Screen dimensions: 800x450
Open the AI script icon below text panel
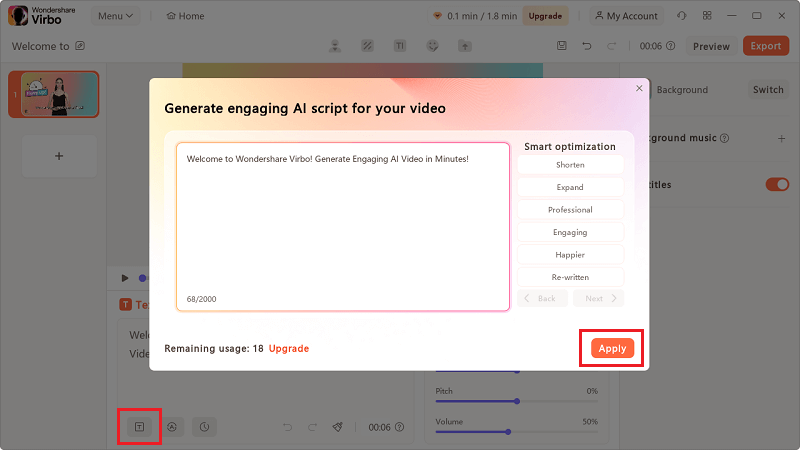139,427
